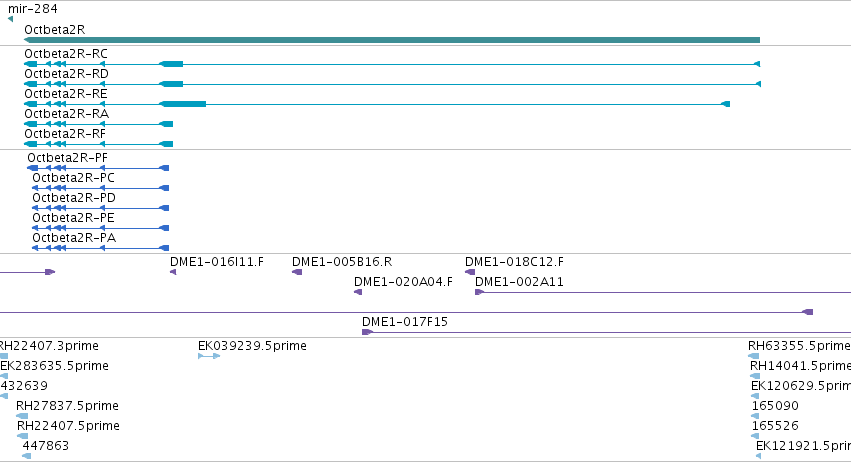This screenshot has width=851, height=462.
Task: Click the DME1-005B16.R feature glyph
Action: coord(297,272)
